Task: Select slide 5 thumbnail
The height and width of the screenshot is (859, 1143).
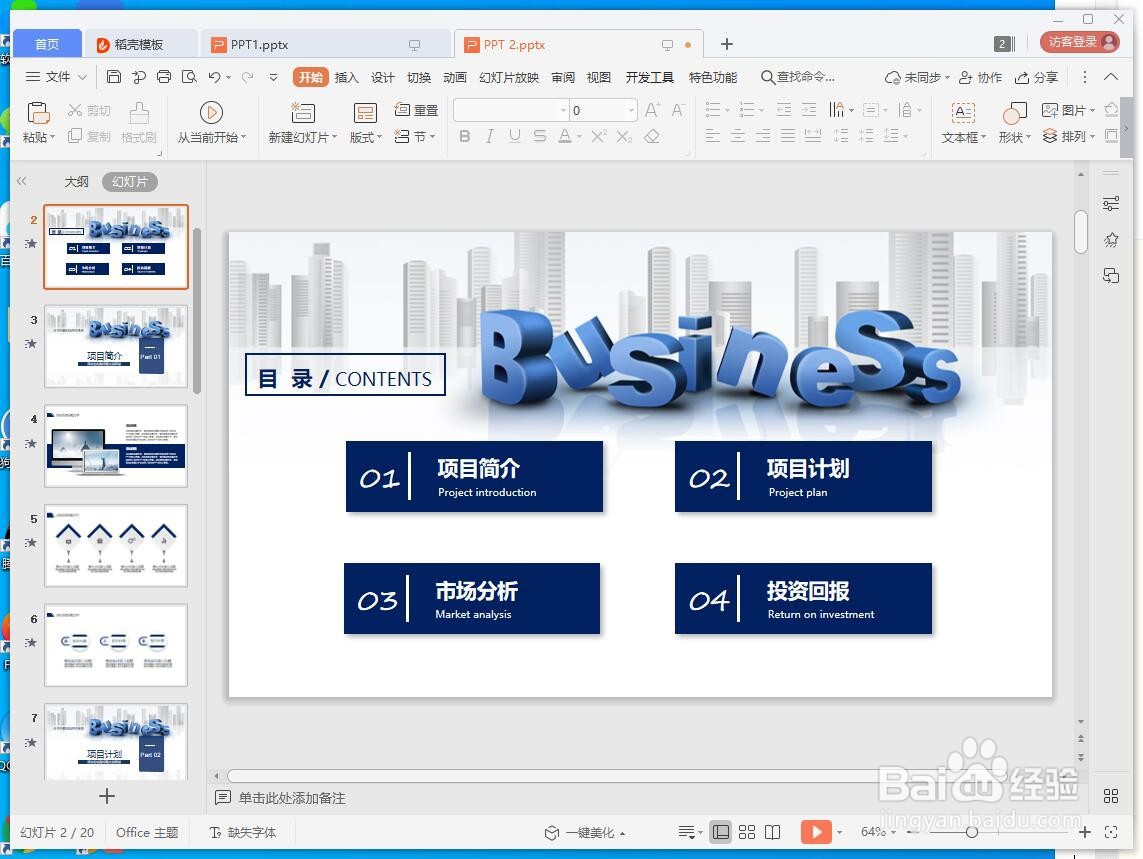Action: click(116, 545)
